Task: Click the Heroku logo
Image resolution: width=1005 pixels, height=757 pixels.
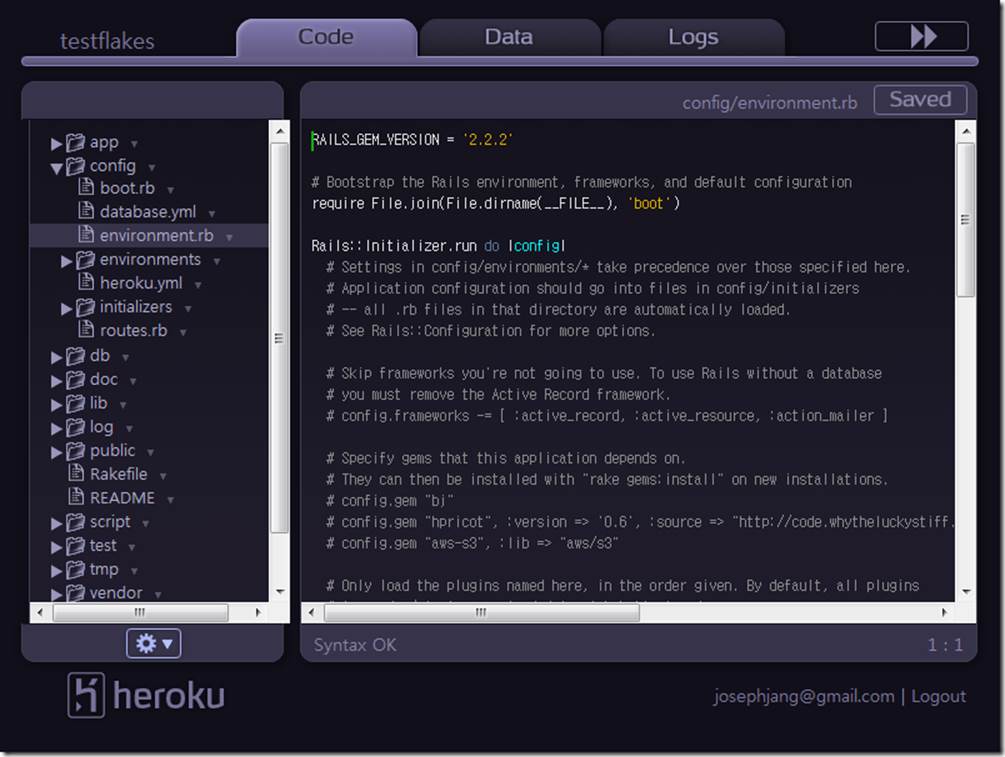Action: [x=146, y=695]
